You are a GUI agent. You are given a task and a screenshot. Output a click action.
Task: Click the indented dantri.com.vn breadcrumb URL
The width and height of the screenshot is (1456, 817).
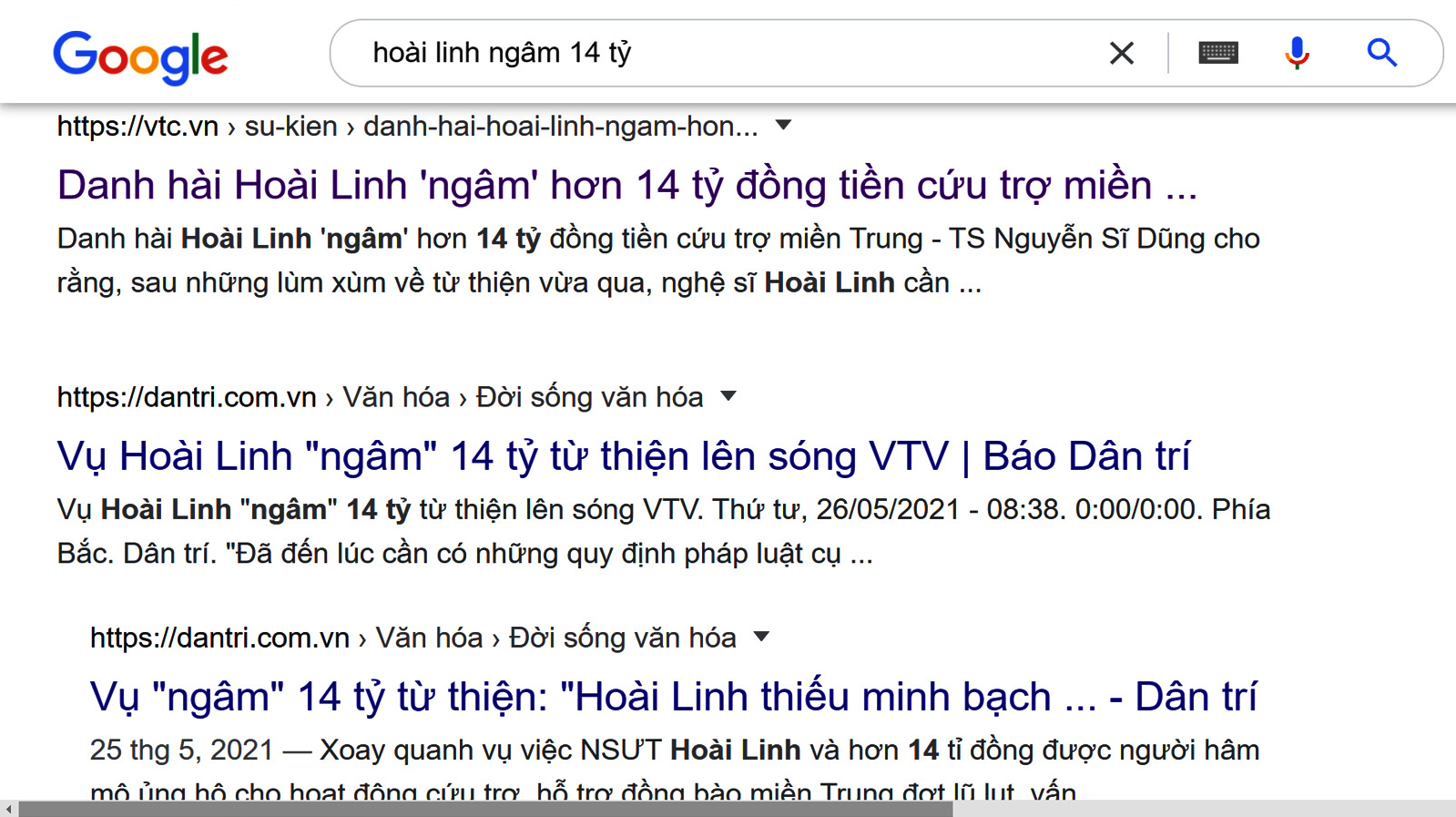[412, 638]
